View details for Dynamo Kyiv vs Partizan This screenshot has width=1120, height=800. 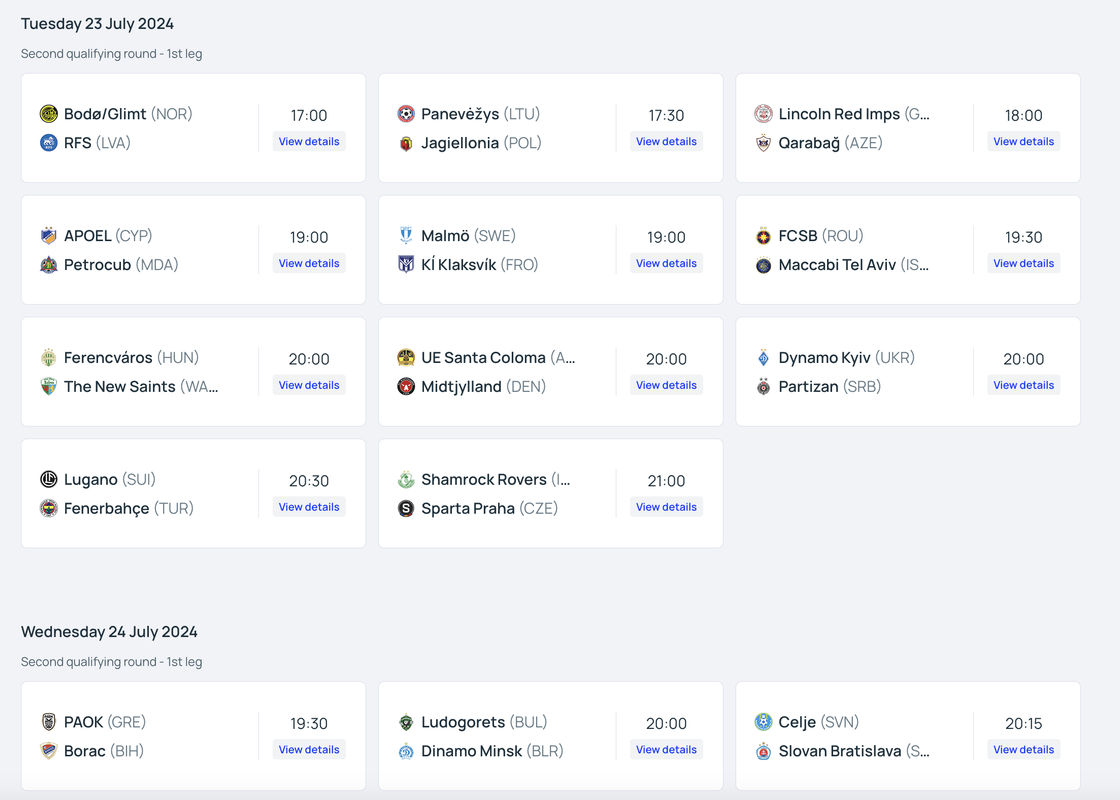[x=1023, y=385]
